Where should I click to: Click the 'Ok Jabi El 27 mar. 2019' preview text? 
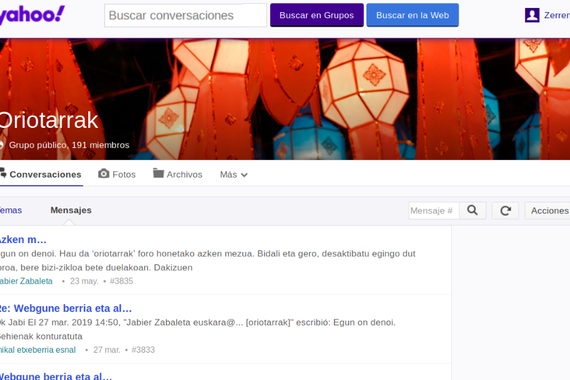coord(198,329)
